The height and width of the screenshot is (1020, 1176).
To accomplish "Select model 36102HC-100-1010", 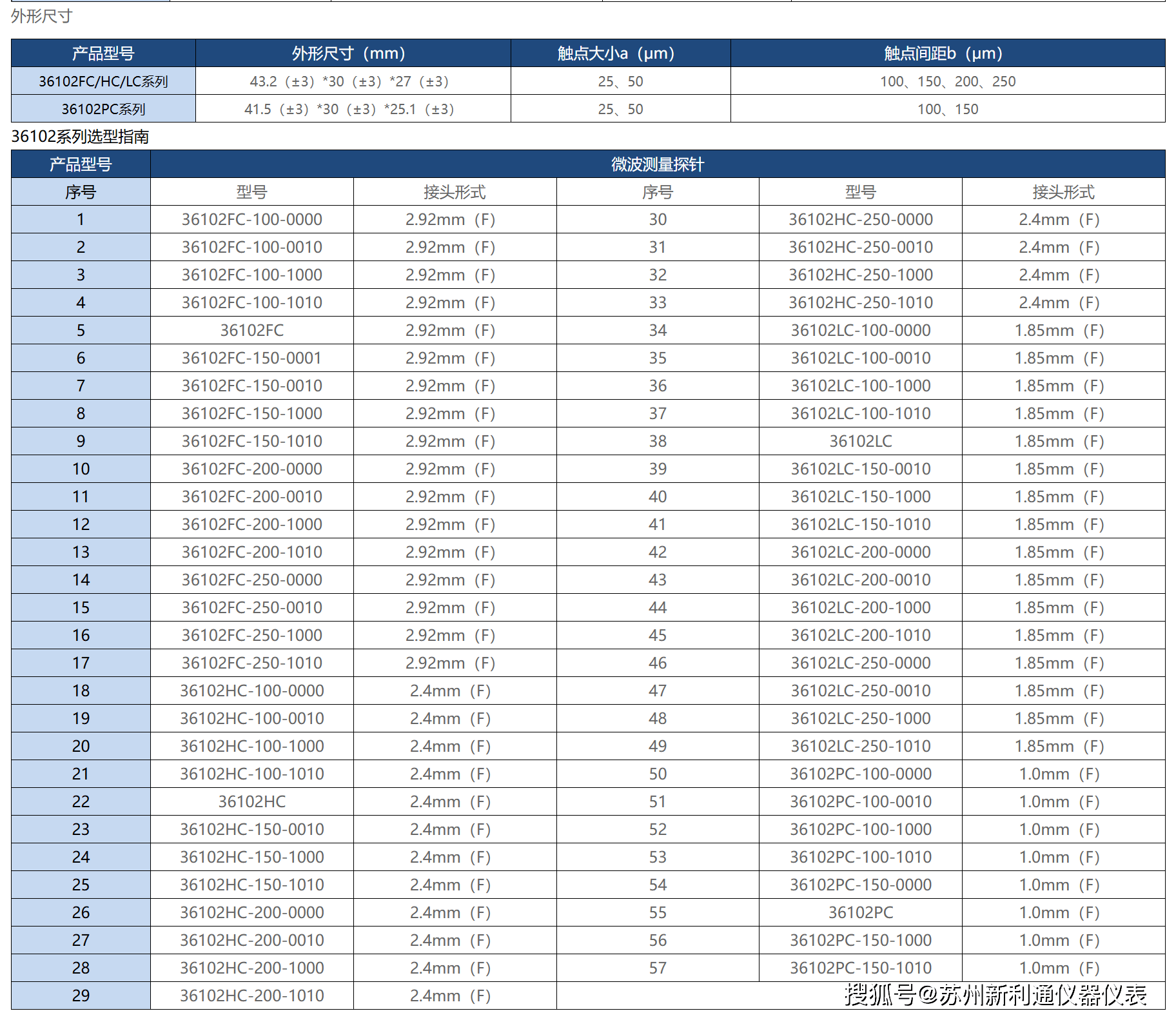I will tap(251, 774).
